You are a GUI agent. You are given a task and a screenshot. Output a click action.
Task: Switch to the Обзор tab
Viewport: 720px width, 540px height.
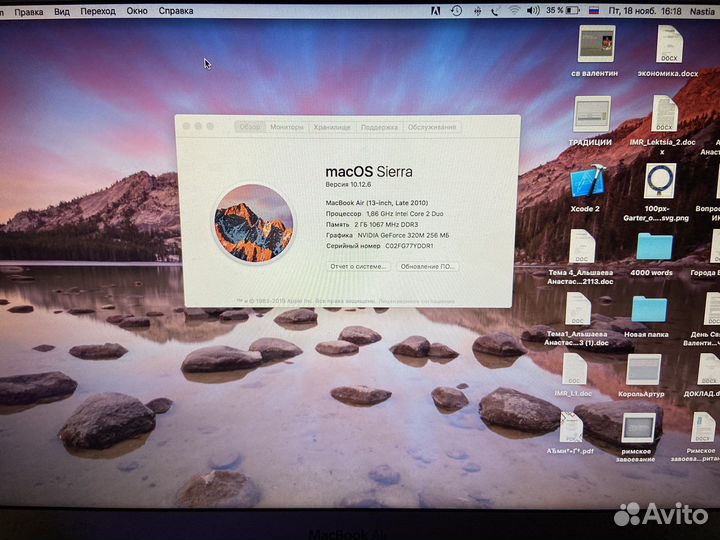250,127
